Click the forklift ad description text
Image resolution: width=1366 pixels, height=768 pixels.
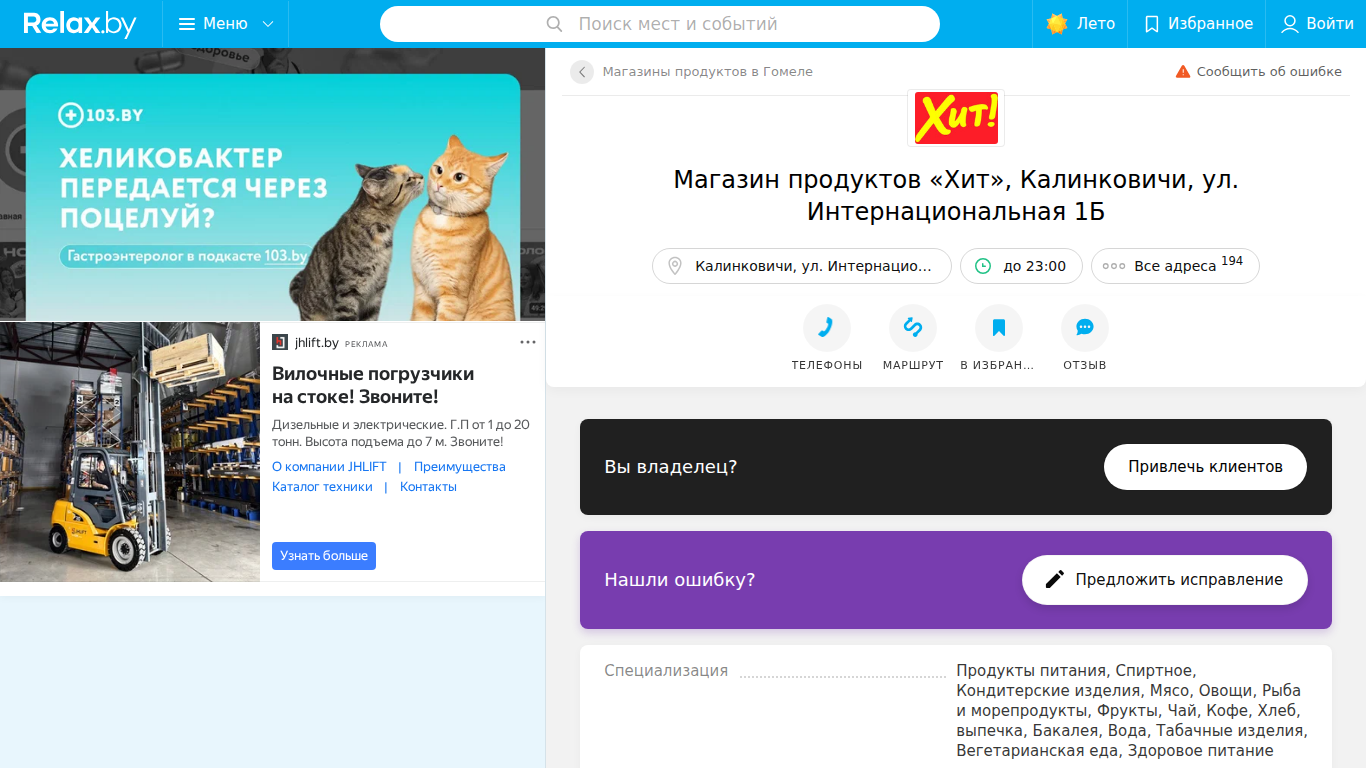coord(401,433)
